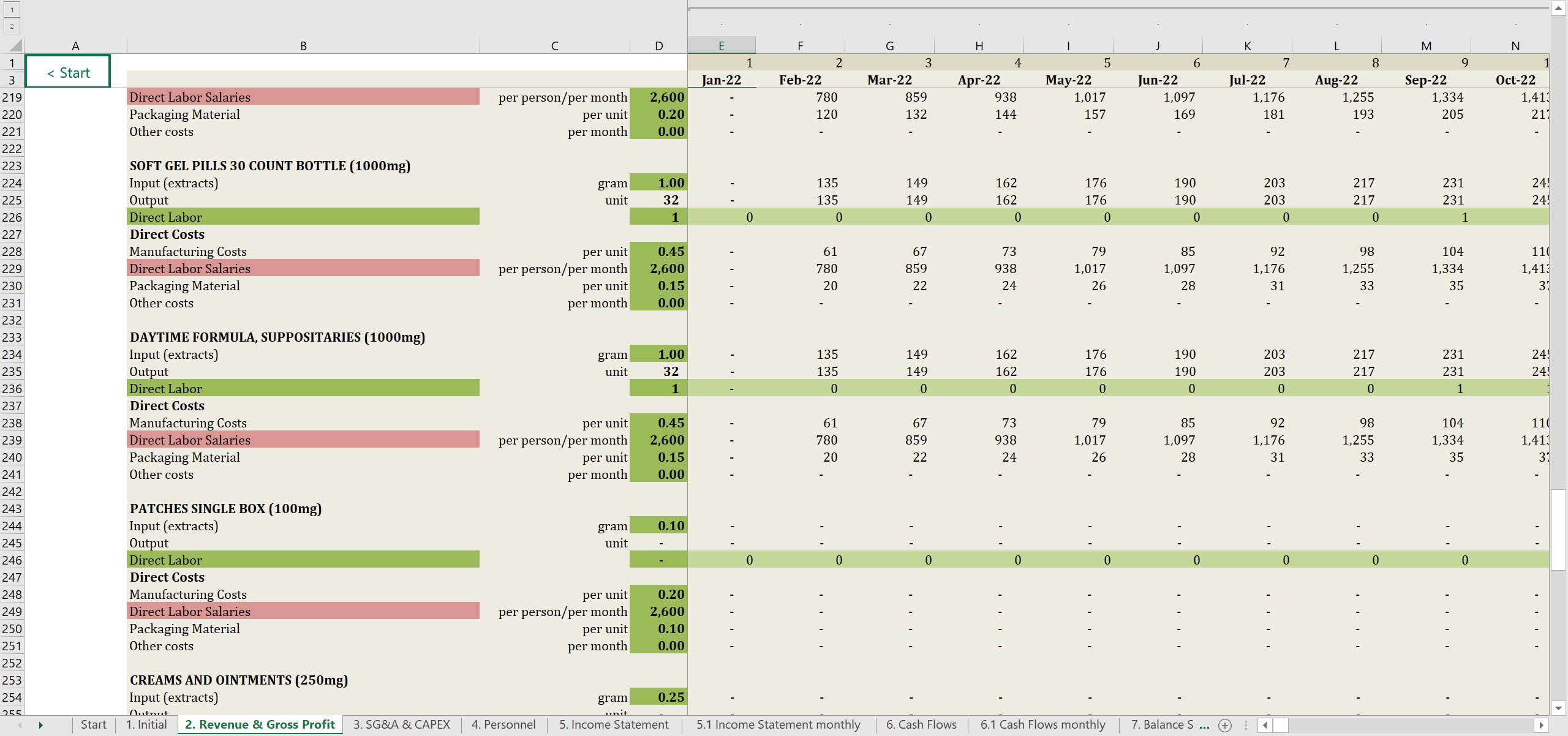Image resolution: width=1568 pixels, height=736 pixels.
Task: Click outline level 2 button
Action: pyautogui.click(x=12, y=26)
